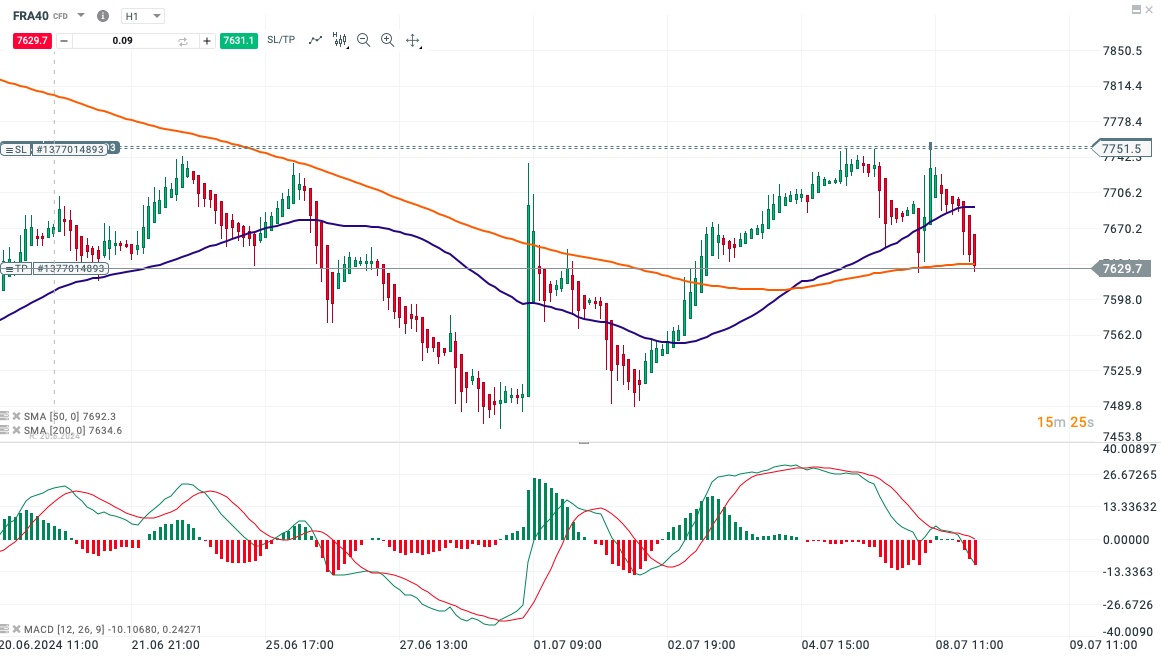Buy at the green 7631.1 price button

238,41
